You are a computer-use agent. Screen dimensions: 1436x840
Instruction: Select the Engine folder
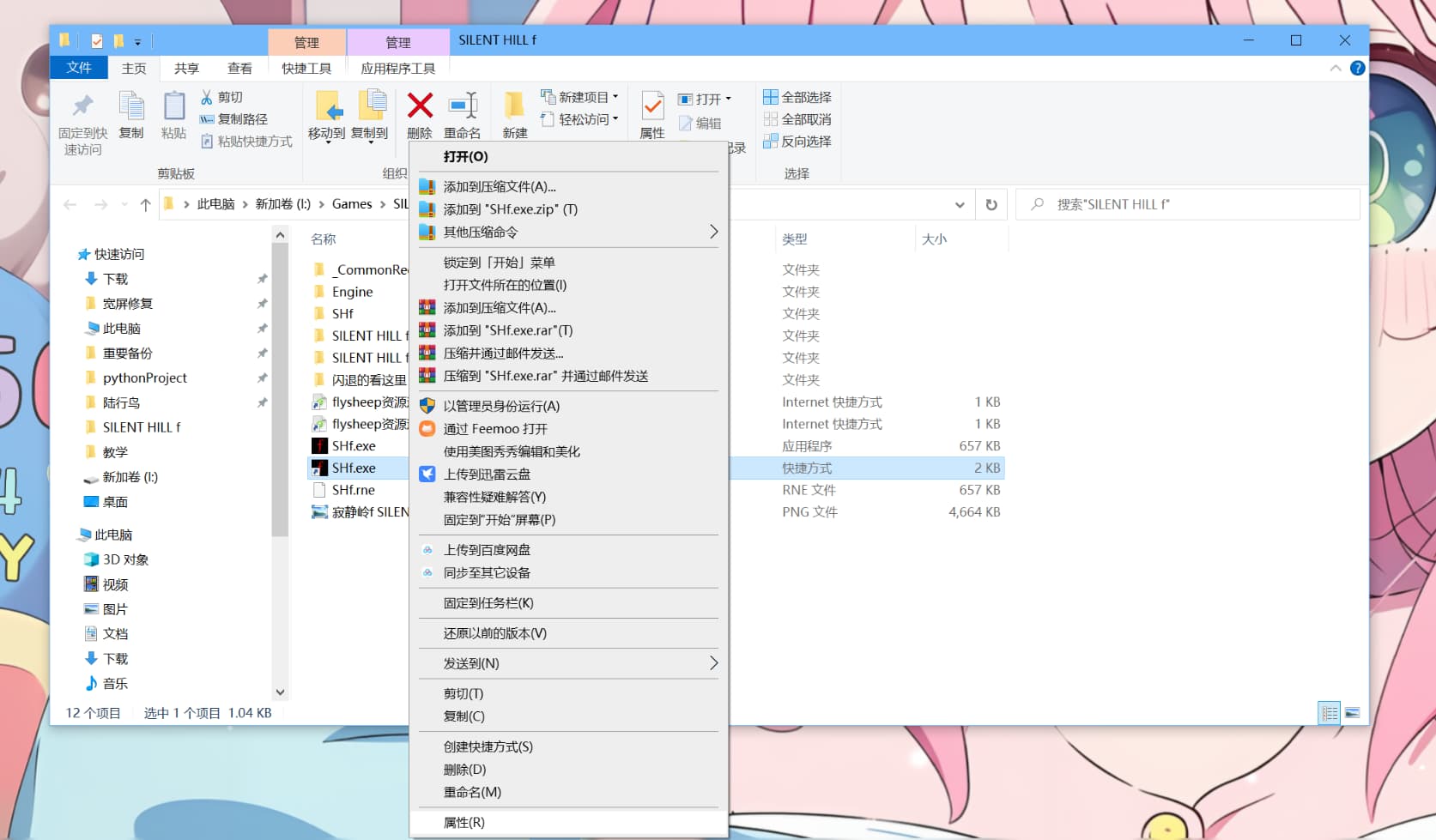[x=352, y=292]
